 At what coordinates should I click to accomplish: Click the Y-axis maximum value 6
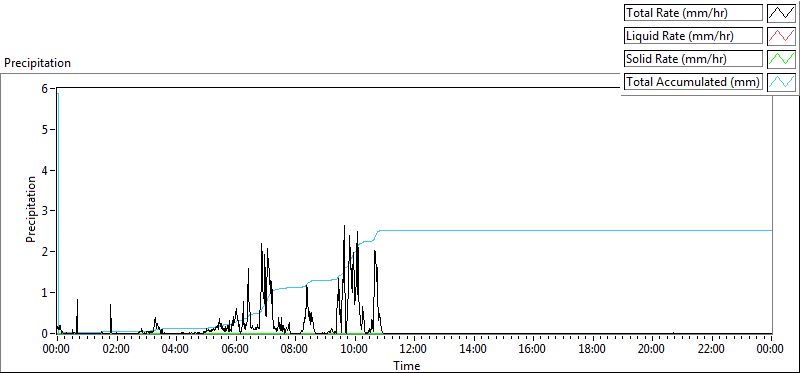point(45,88)
